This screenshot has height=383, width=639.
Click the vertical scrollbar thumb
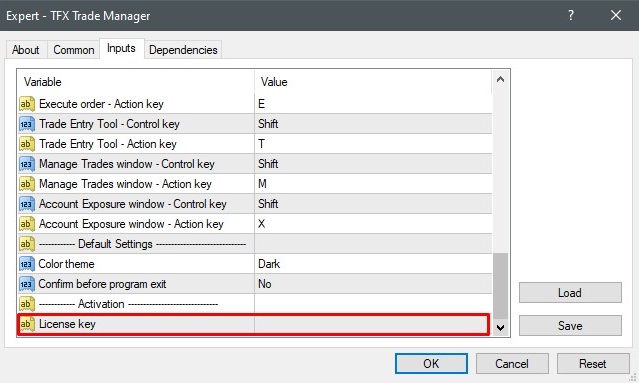[500, 286]
